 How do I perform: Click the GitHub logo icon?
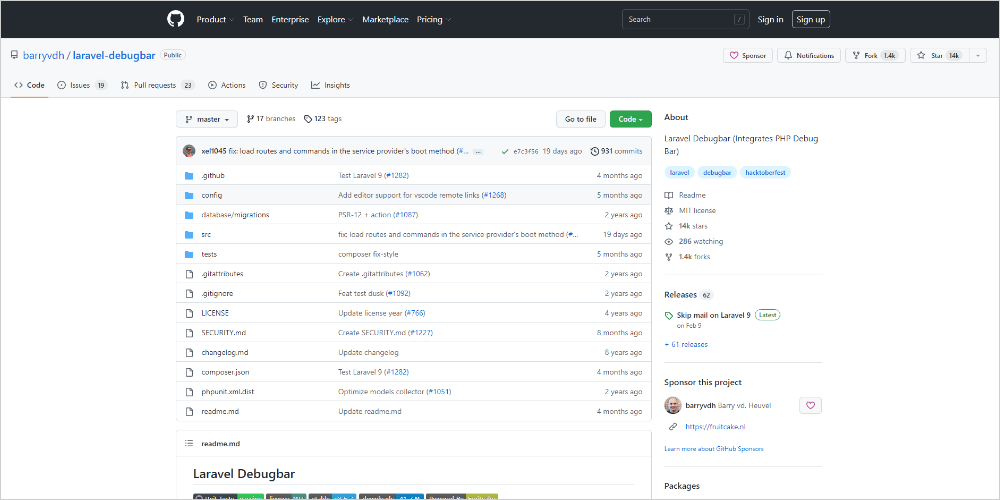(175, 19)
